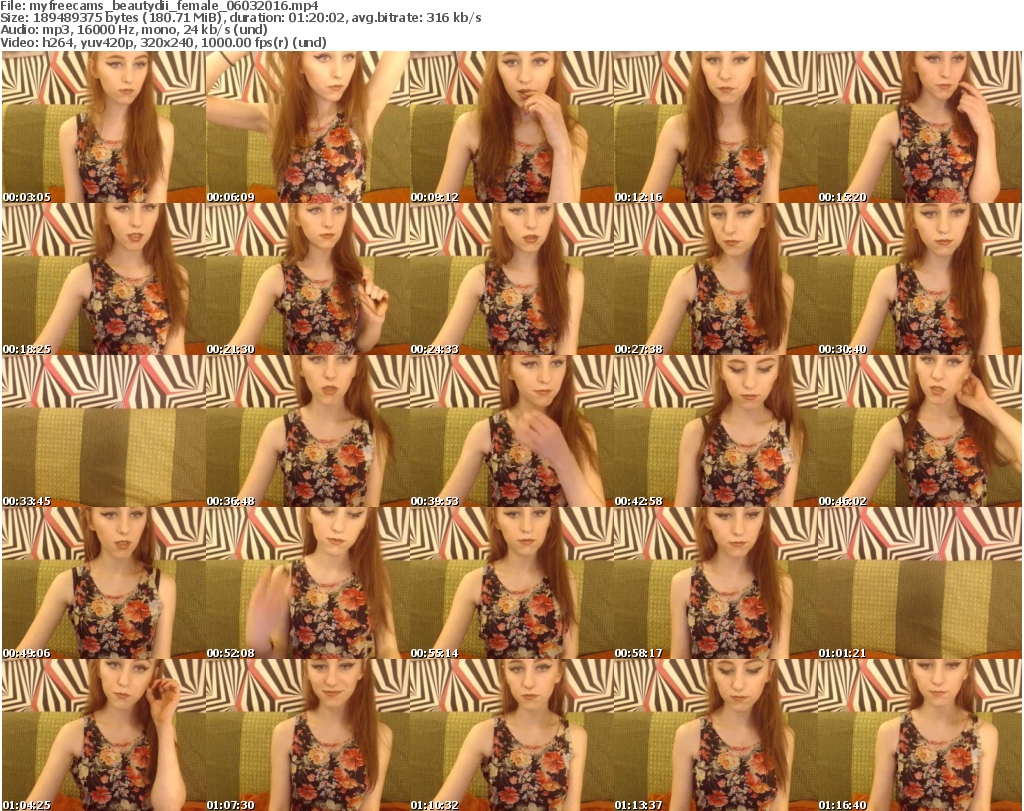Click the Video h264 info line
The image size is (1024, 811).
[163, 42]
